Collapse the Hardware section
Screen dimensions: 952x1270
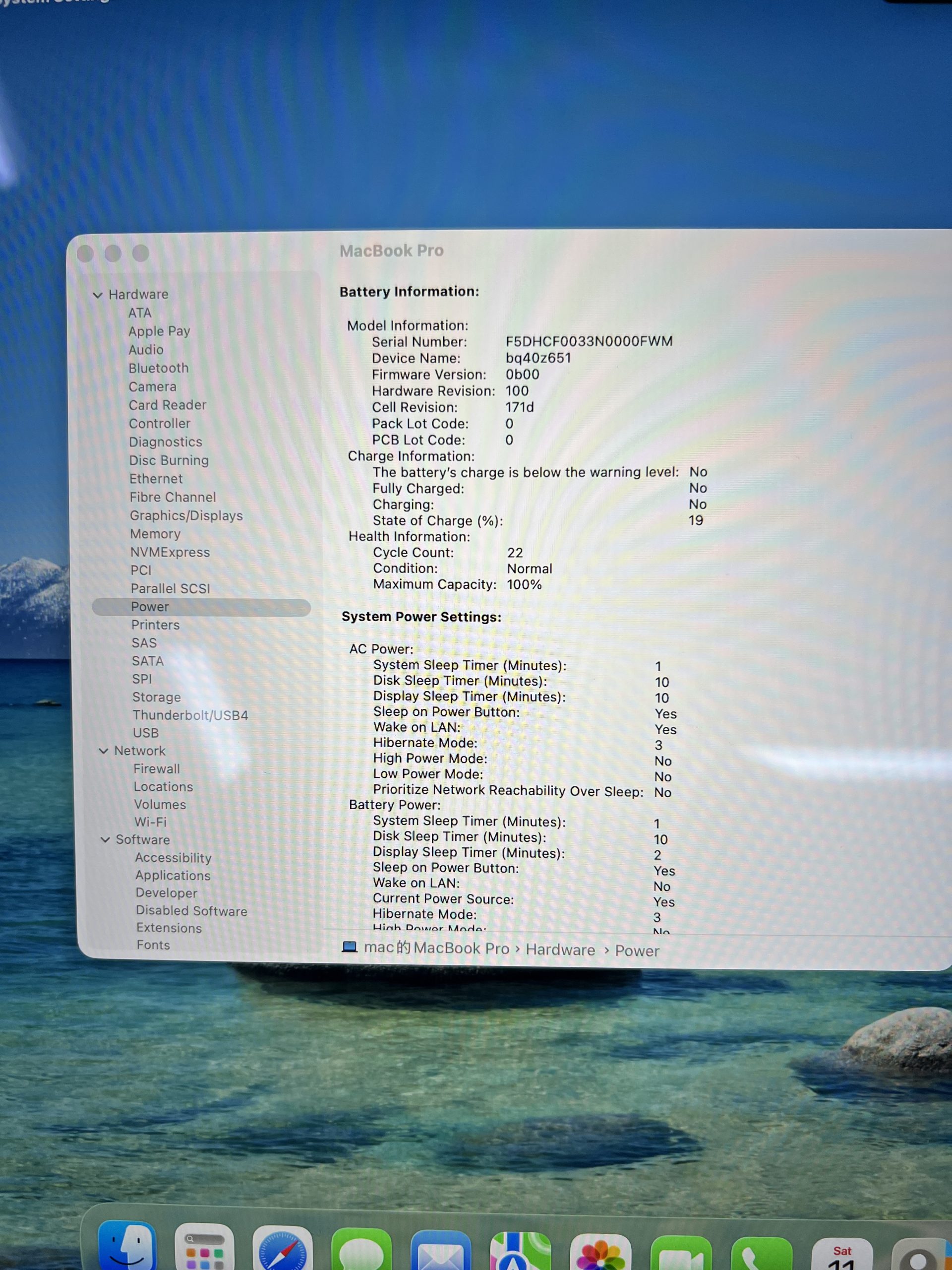(98, 295)
